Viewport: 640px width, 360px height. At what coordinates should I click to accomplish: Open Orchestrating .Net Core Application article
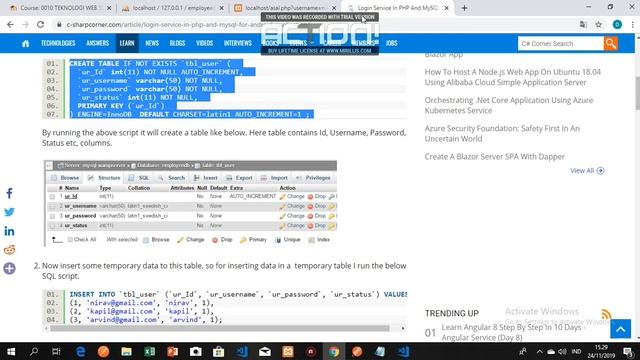pos(509,105)
